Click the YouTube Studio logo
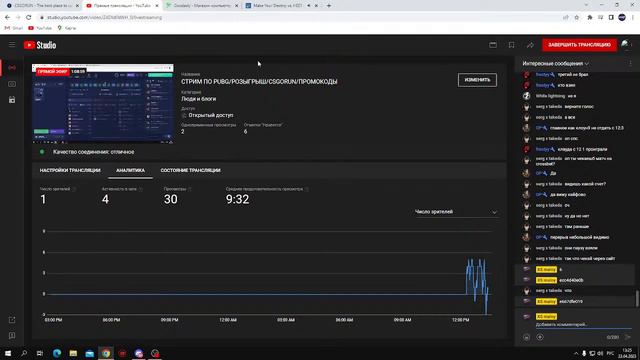Screen dimensions: 640x360 coord(40,45)
